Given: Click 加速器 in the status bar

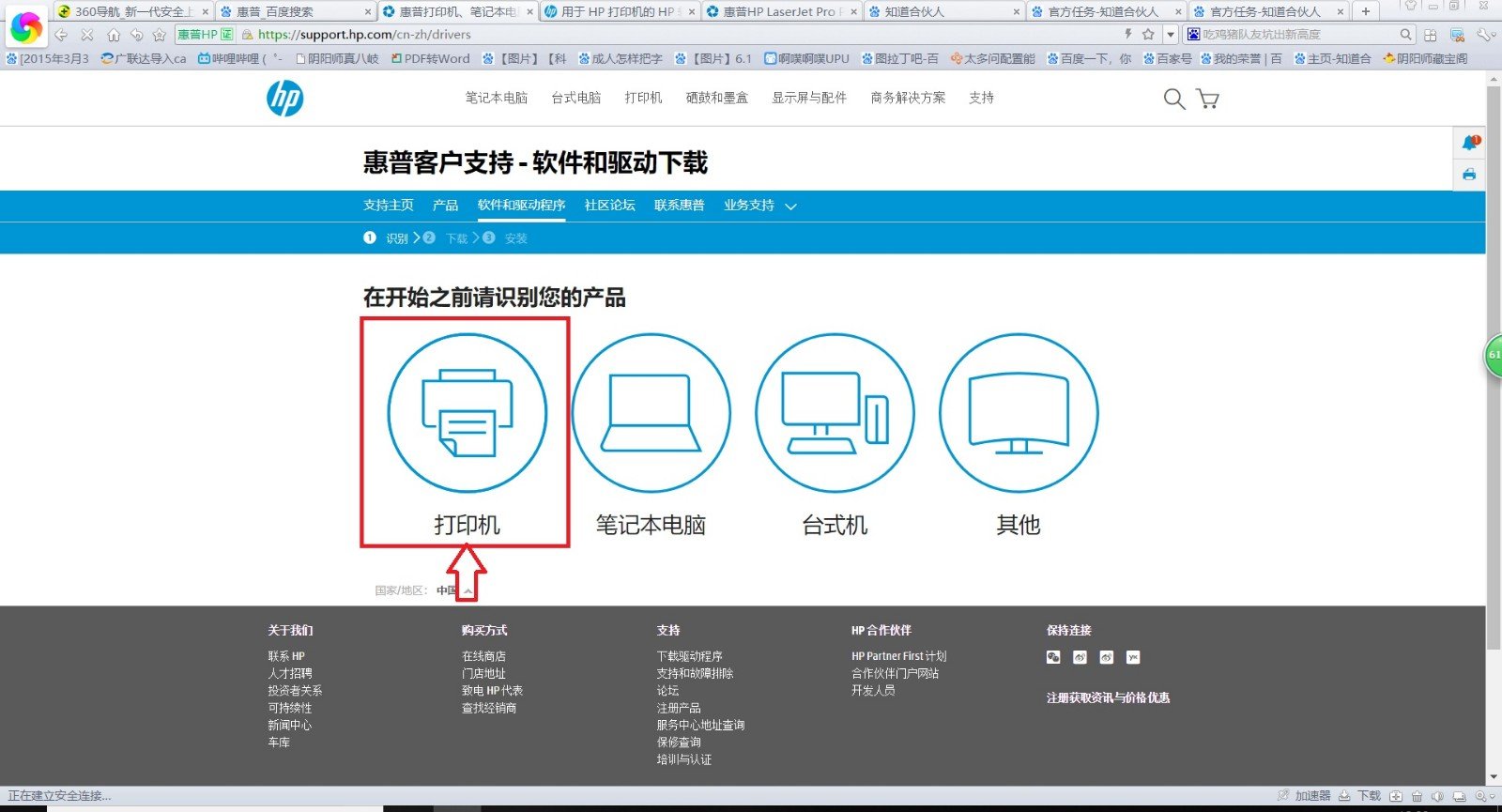Looking at the screenshot, I should [1304, 795].
